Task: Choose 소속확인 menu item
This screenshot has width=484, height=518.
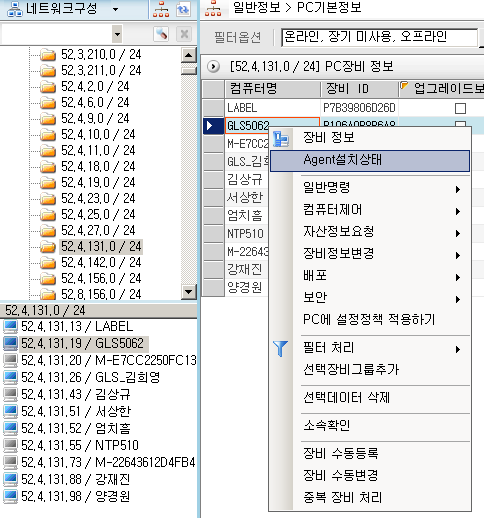Action: (x=370, y=426)
